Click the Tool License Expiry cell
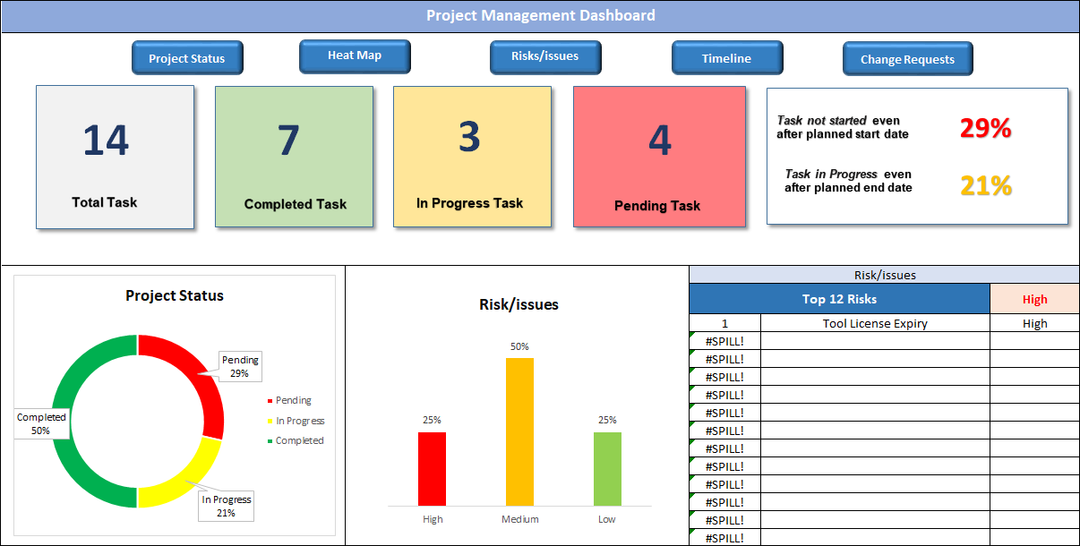The height and width of the screenshot is (546, 1080). click(x=875, y=323)
